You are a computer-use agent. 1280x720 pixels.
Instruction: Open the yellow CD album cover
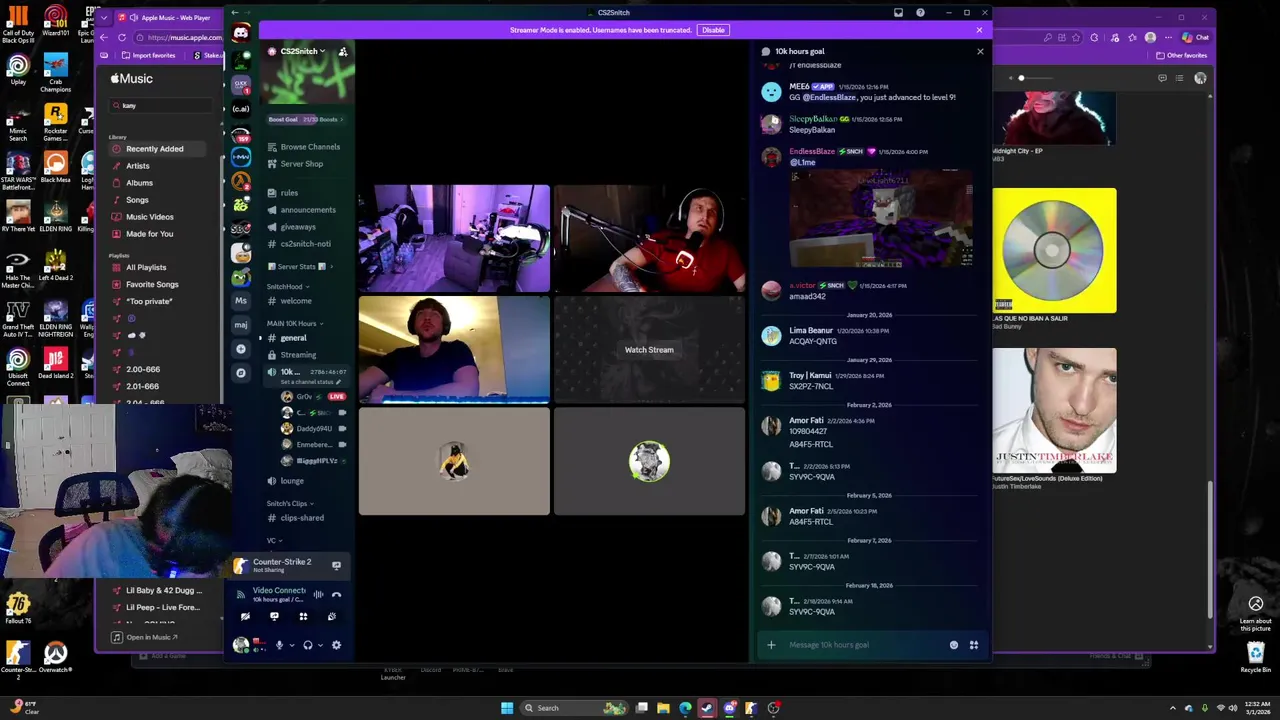(1054, 250)
